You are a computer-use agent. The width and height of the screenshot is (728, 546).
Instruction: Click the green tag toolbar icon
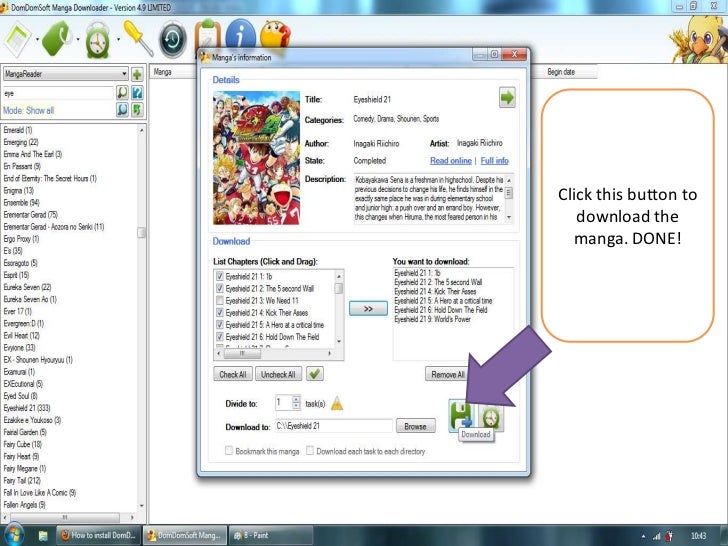(x=57, y=39)
